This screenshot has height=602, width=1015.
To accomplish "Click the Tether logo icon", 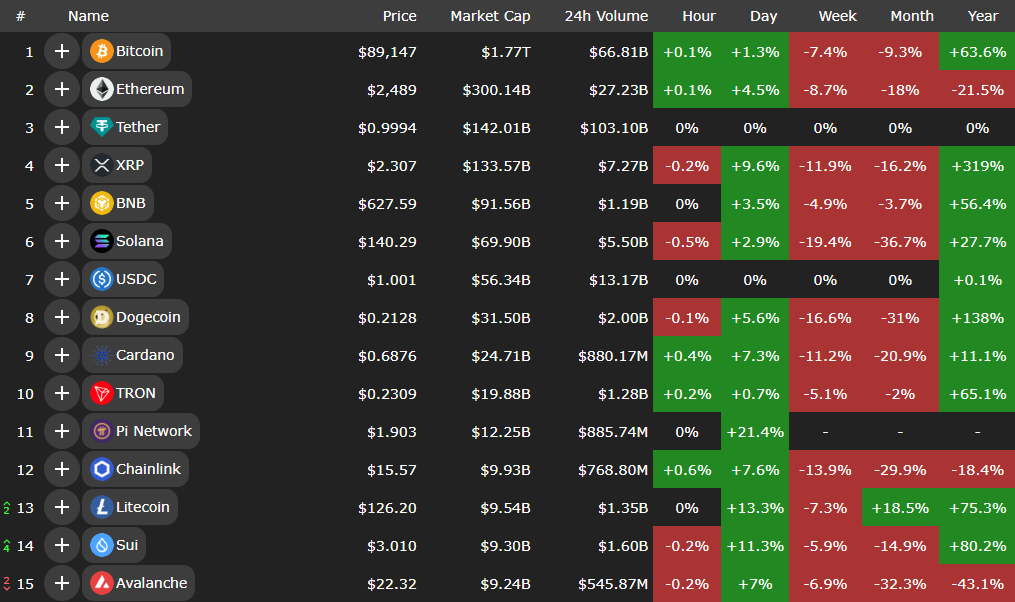I will (x=101, y=127).
